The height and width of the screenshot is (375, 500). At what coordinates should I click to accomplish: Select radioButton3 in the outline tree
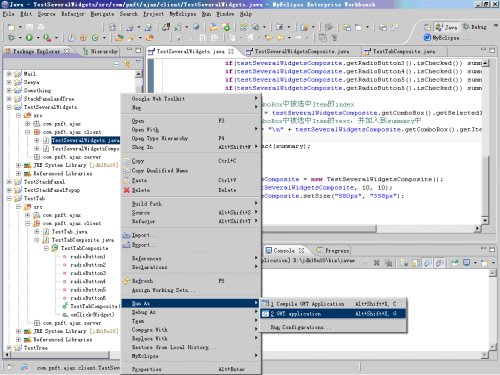click(88, 273)
